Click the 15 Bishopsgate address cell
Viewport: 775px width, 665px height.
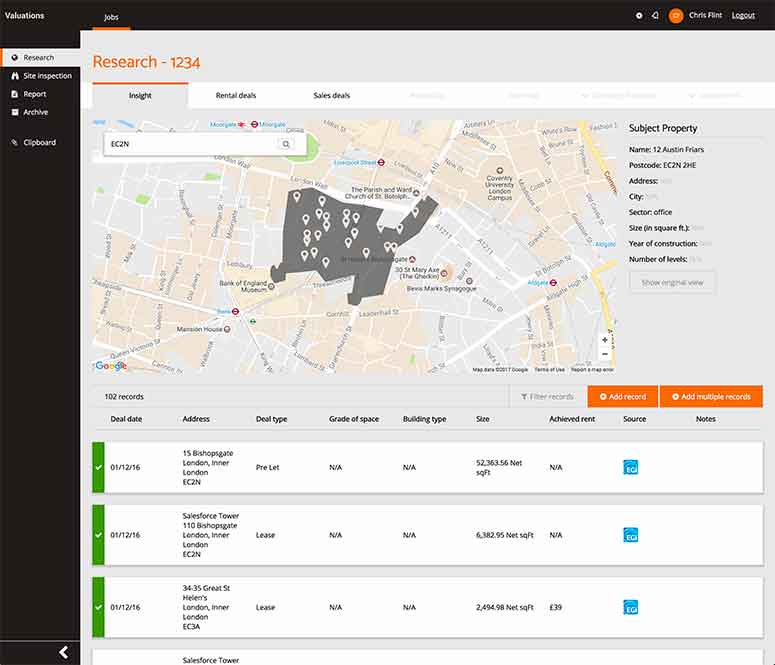tap(208, 467)
